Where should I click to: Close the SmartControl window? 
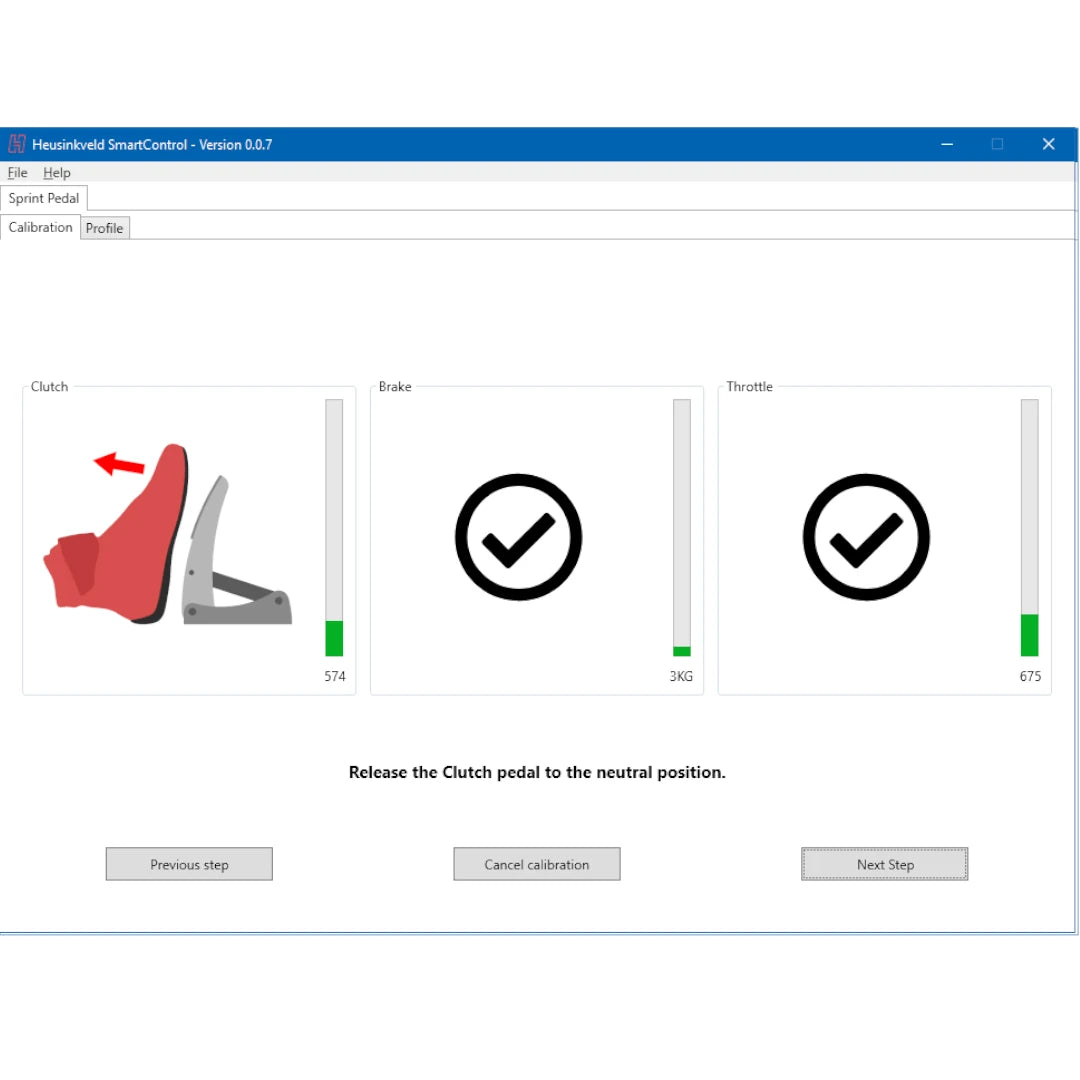tap(1048, 144)
